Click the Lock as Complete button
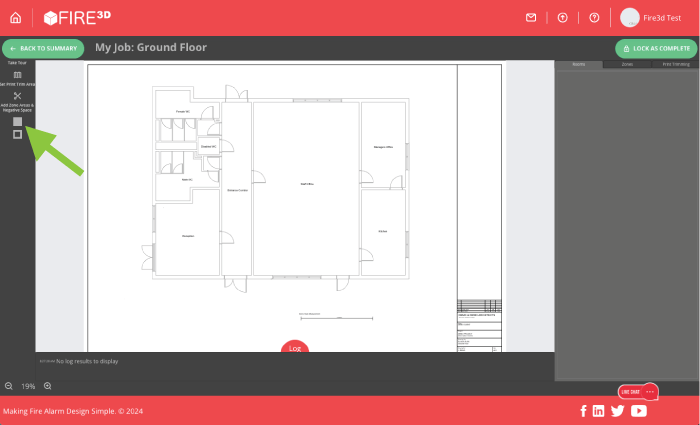The width and height of the screenshot is (700, 425). pos(655,48)
